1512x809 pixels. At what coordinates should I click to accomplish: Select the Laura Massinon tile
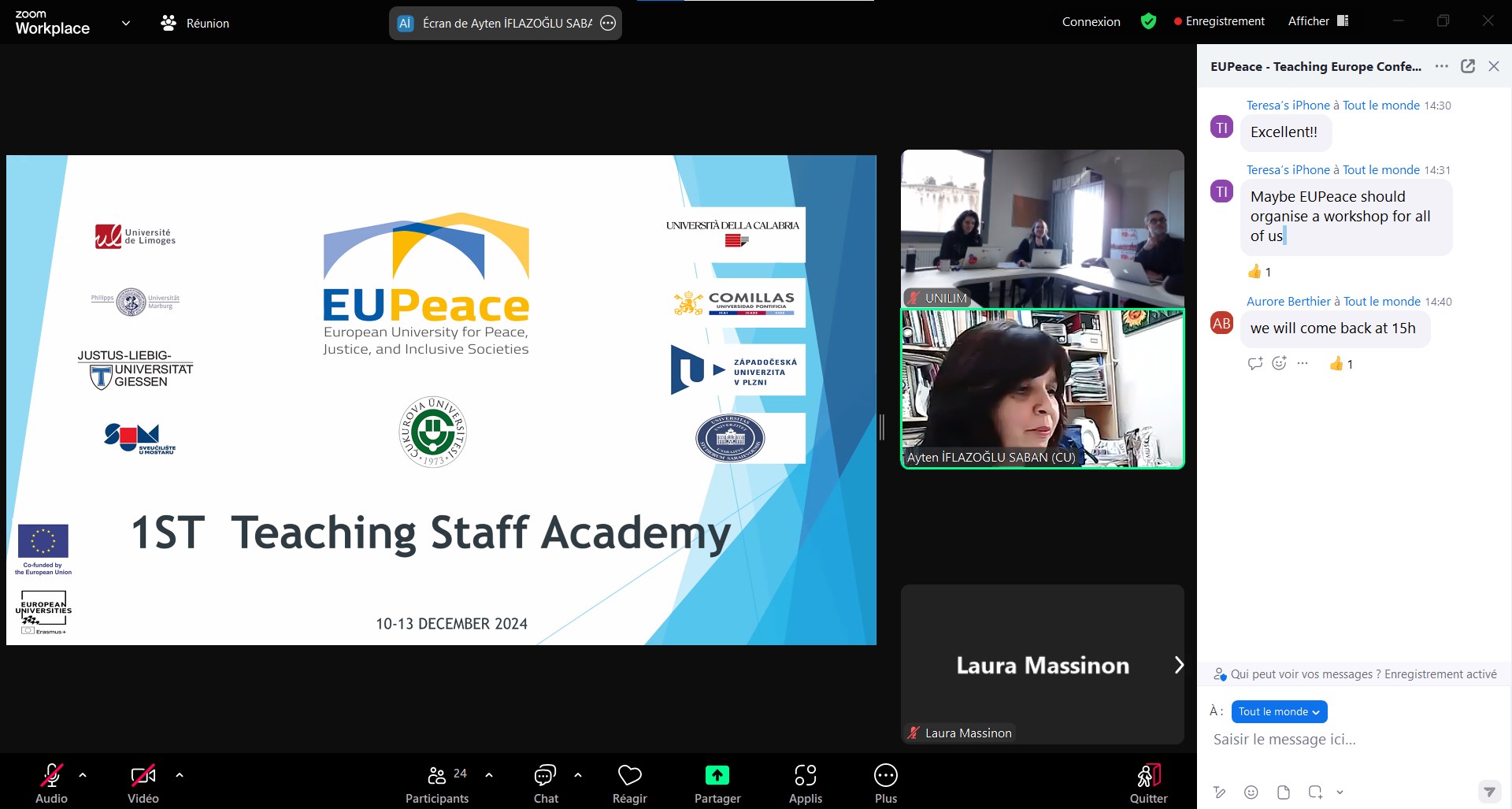[1043, 664]
